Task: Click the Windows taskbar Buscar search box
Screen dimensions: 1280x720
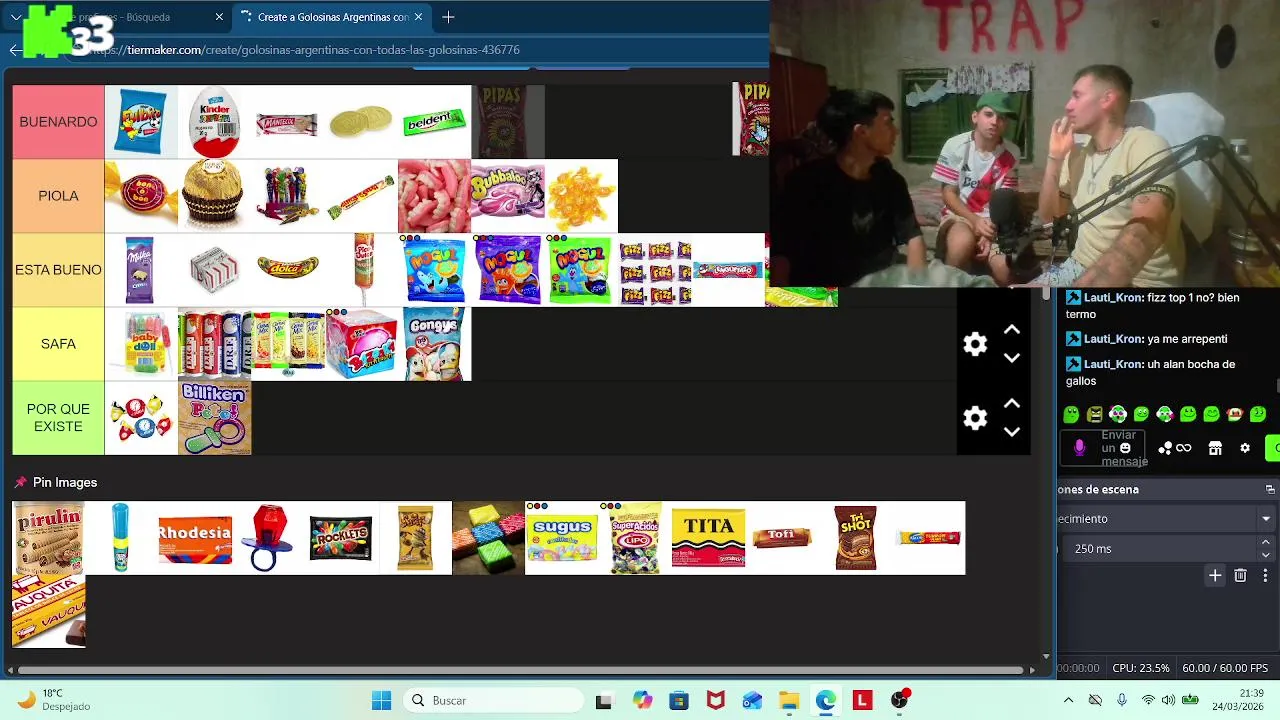Action: tap(494, 700)
